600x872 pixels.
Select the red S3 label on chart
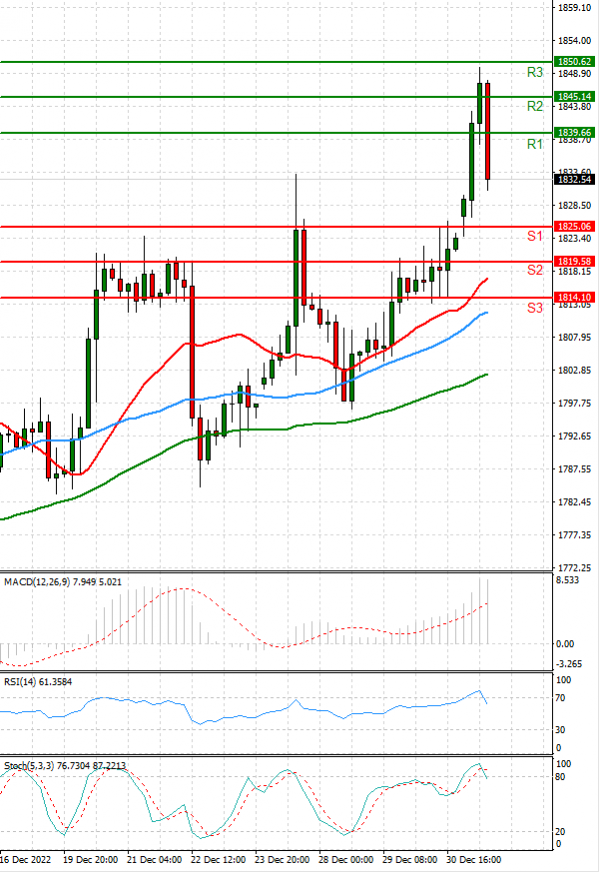[x=534, y=308]
